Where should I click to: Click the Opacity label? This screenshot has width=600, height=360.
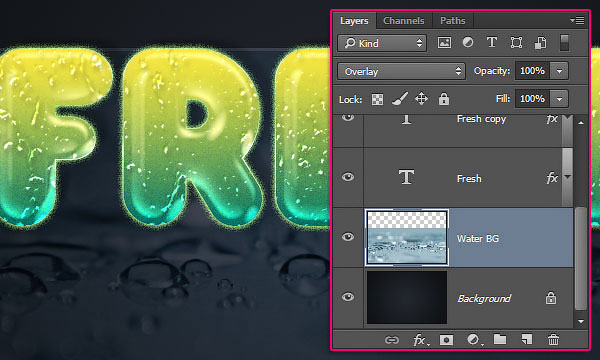492,71
